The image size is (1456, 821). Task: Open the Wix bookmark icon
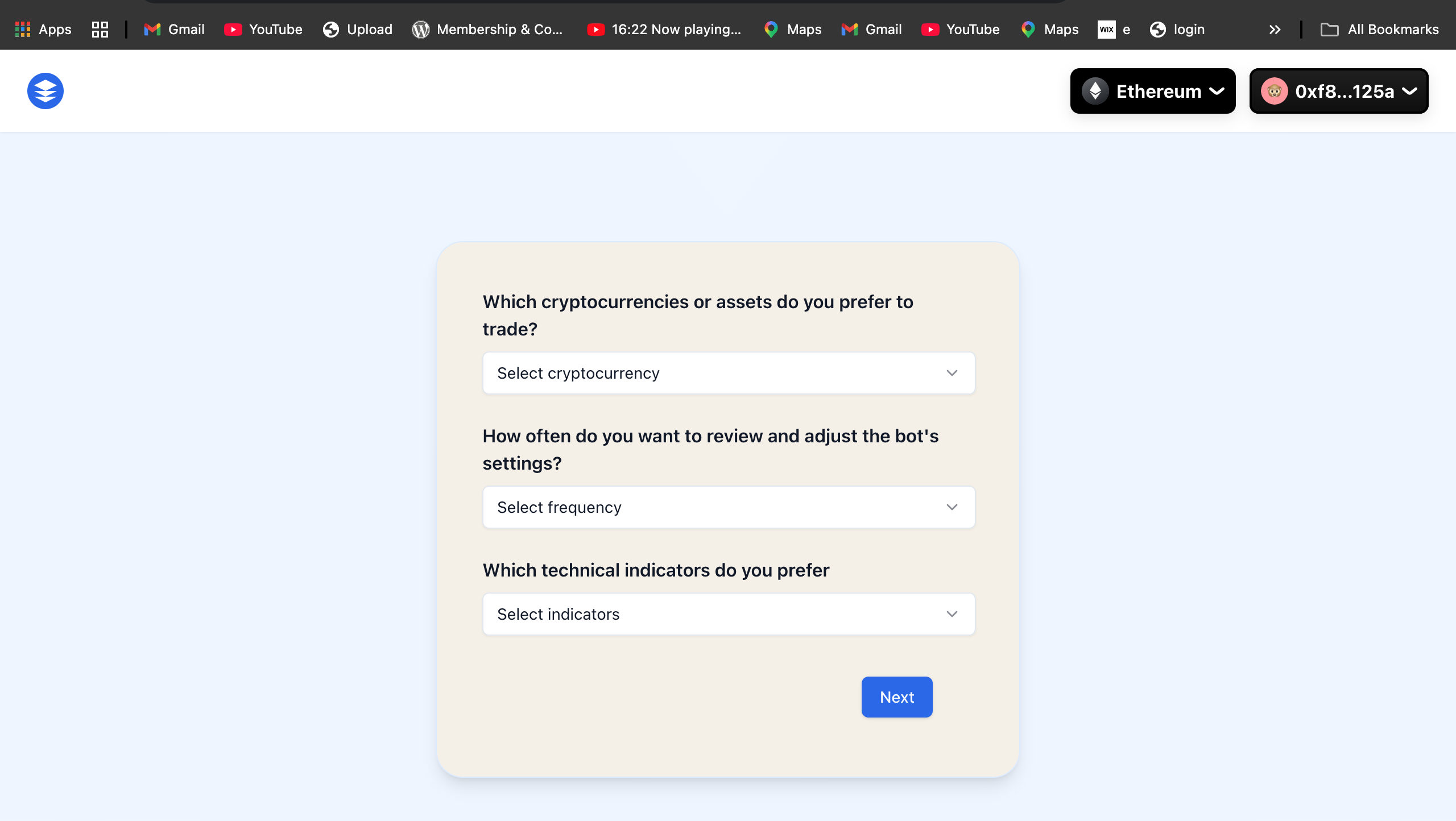tap(1107, 30)
